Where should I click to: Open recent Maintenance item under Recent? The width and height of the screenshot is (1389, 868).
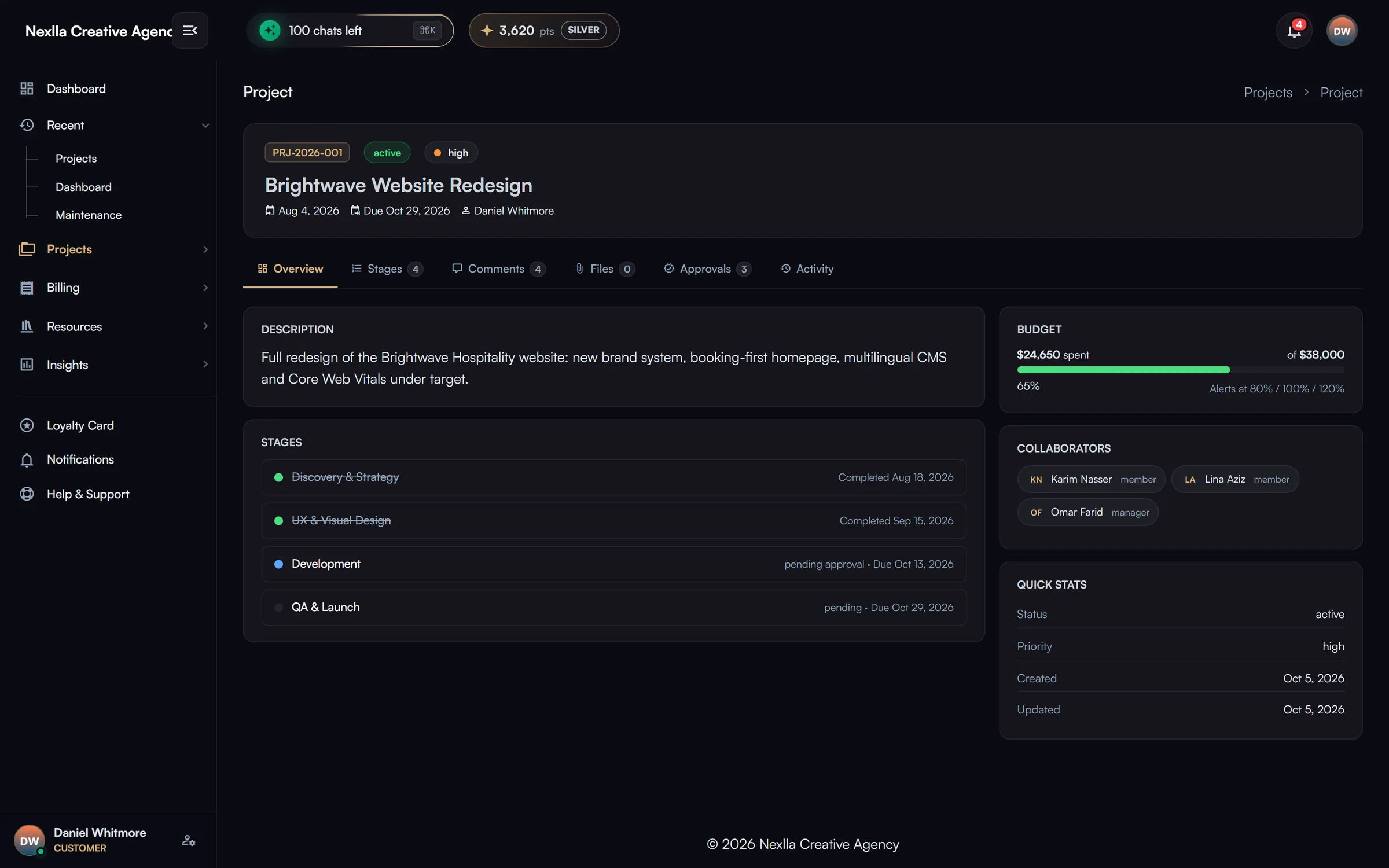(x=89, y=215)
